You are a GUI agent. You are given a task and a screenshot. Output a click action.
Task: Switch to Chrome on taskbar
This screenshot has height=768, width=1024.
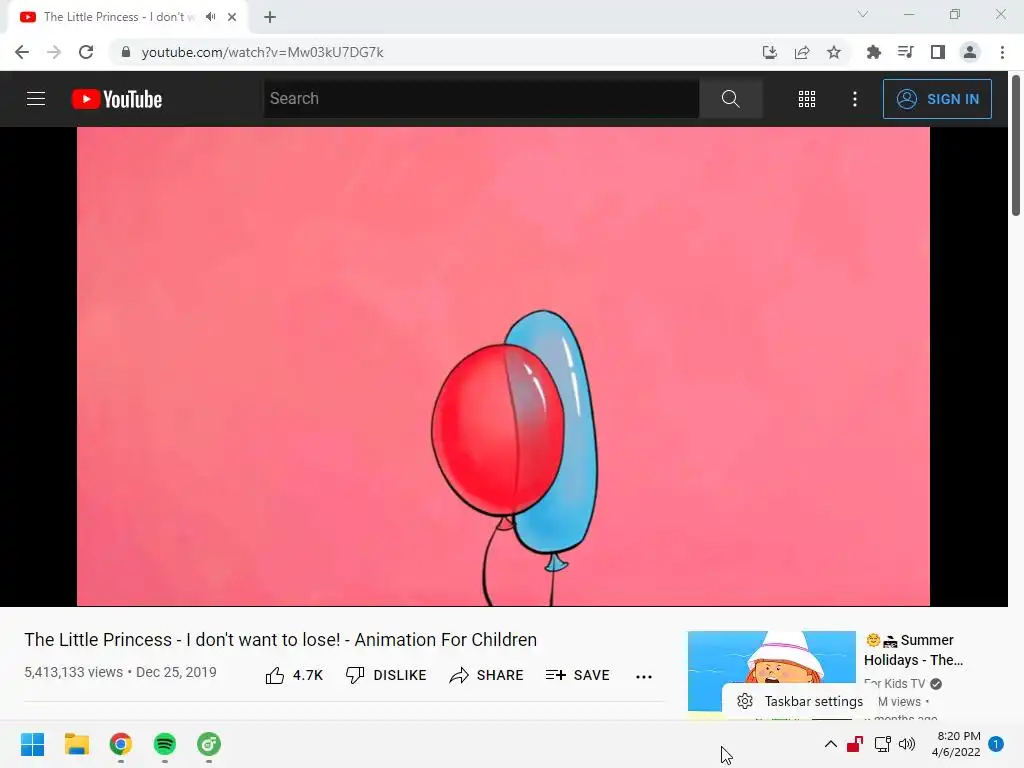(121, 744)
